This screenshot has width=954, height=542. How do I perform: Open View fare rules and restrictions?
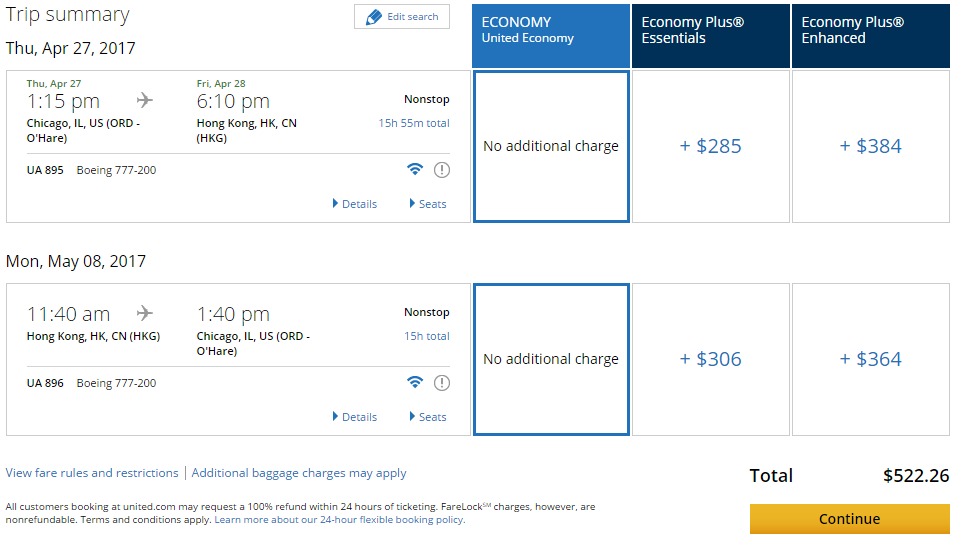[x=92, y=473]
